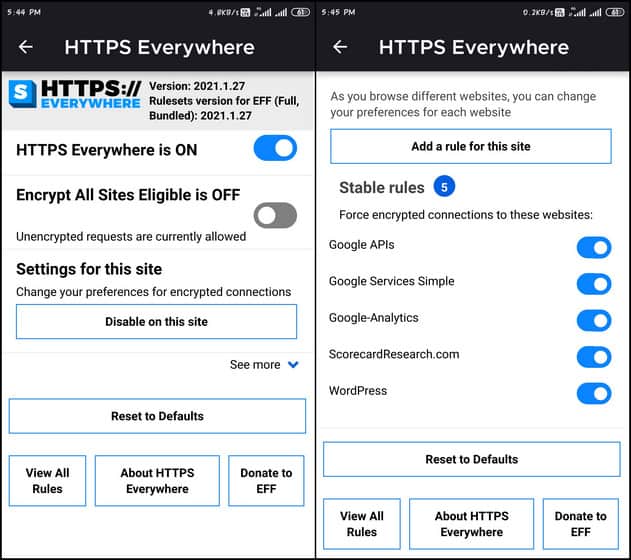Toggle the Google Services Simple rule
The image size is (631, 560).
pyautogui.click(x=594, y=284)
